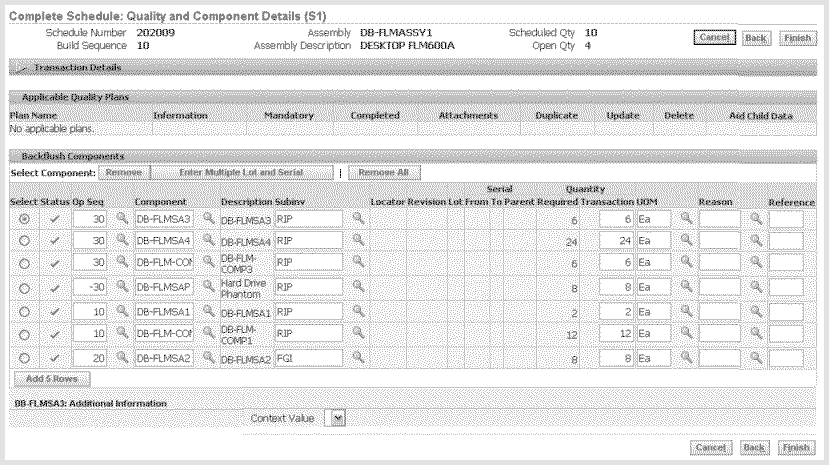
Task: Open component search for DB-FLM-COMP1 row
Action: tap(209, 332)
